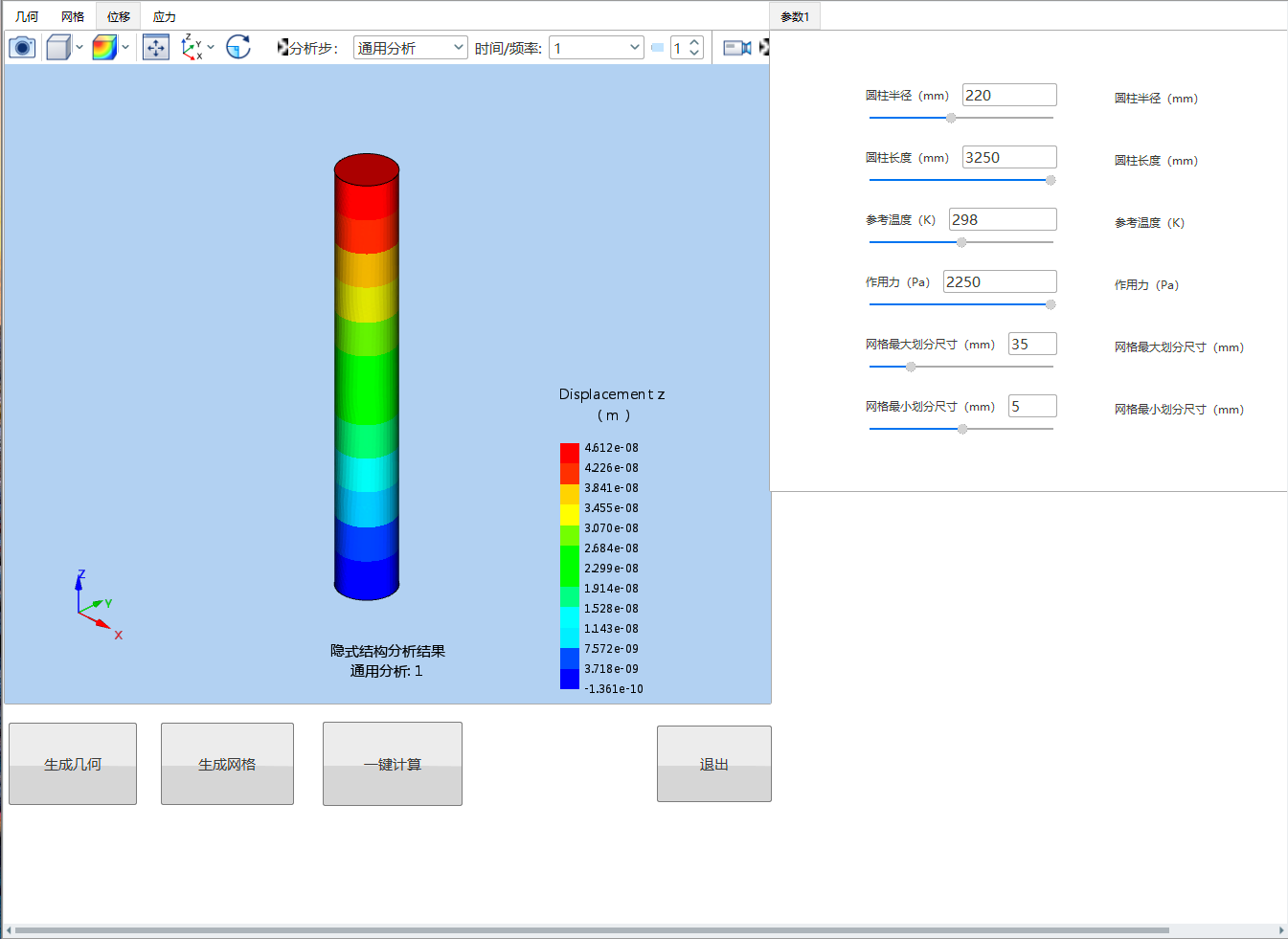
Task: Click the yellow legend swatch 3.455e-08
Action: (570, 514)
